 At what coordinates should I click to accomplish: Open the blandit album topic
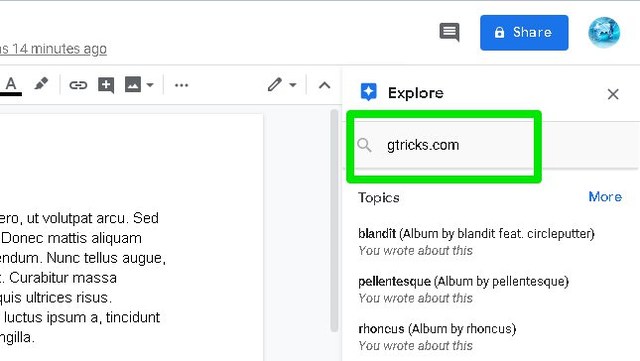pos(476,242)
